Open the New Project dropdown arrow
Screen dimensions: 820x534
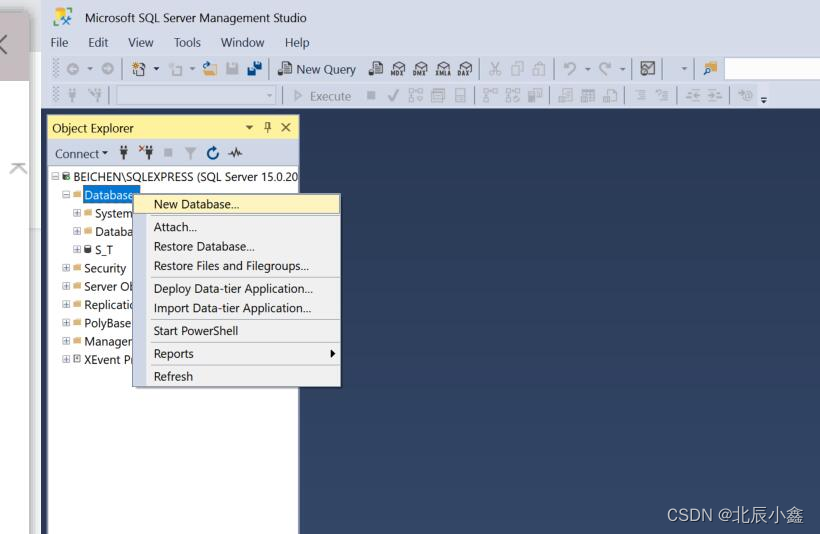click(x=156, y=69)
